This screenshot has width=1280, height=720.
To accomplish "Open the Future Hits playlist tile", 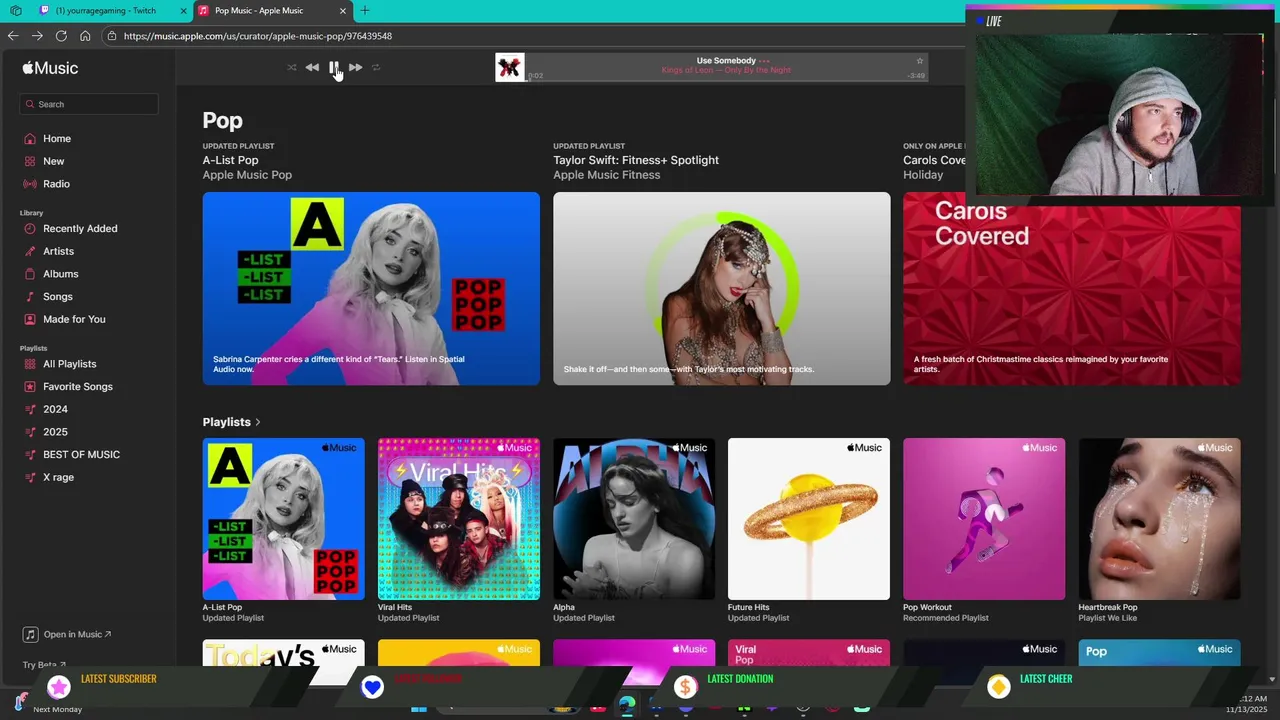I will point(809,519).
